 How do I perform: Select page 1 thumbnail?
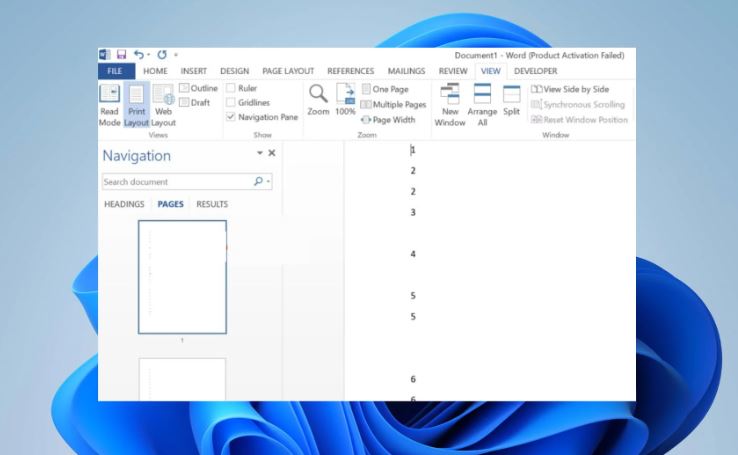(182, 277)
